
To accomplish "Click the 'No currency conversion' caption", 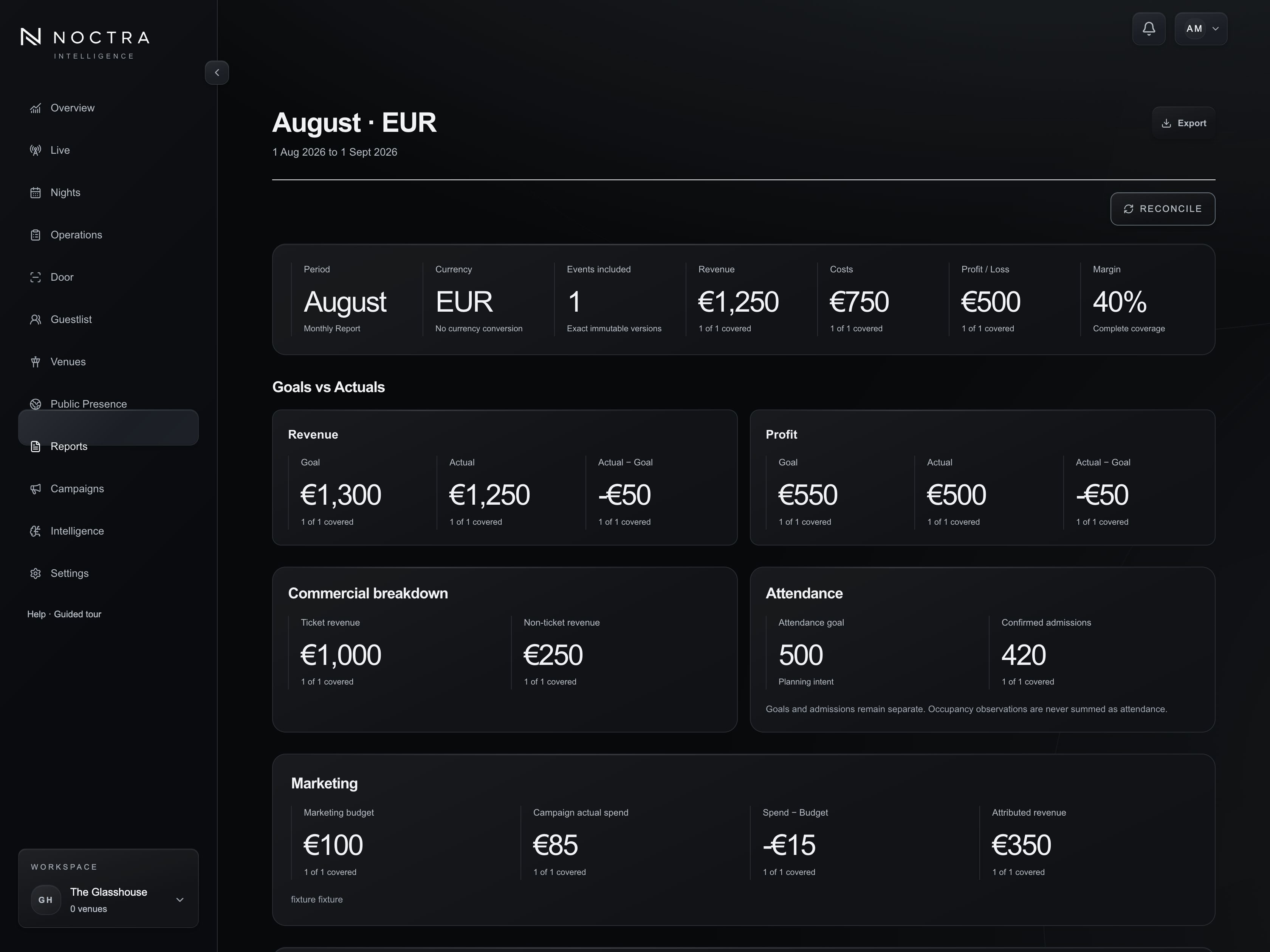I will tap(479, 329).
